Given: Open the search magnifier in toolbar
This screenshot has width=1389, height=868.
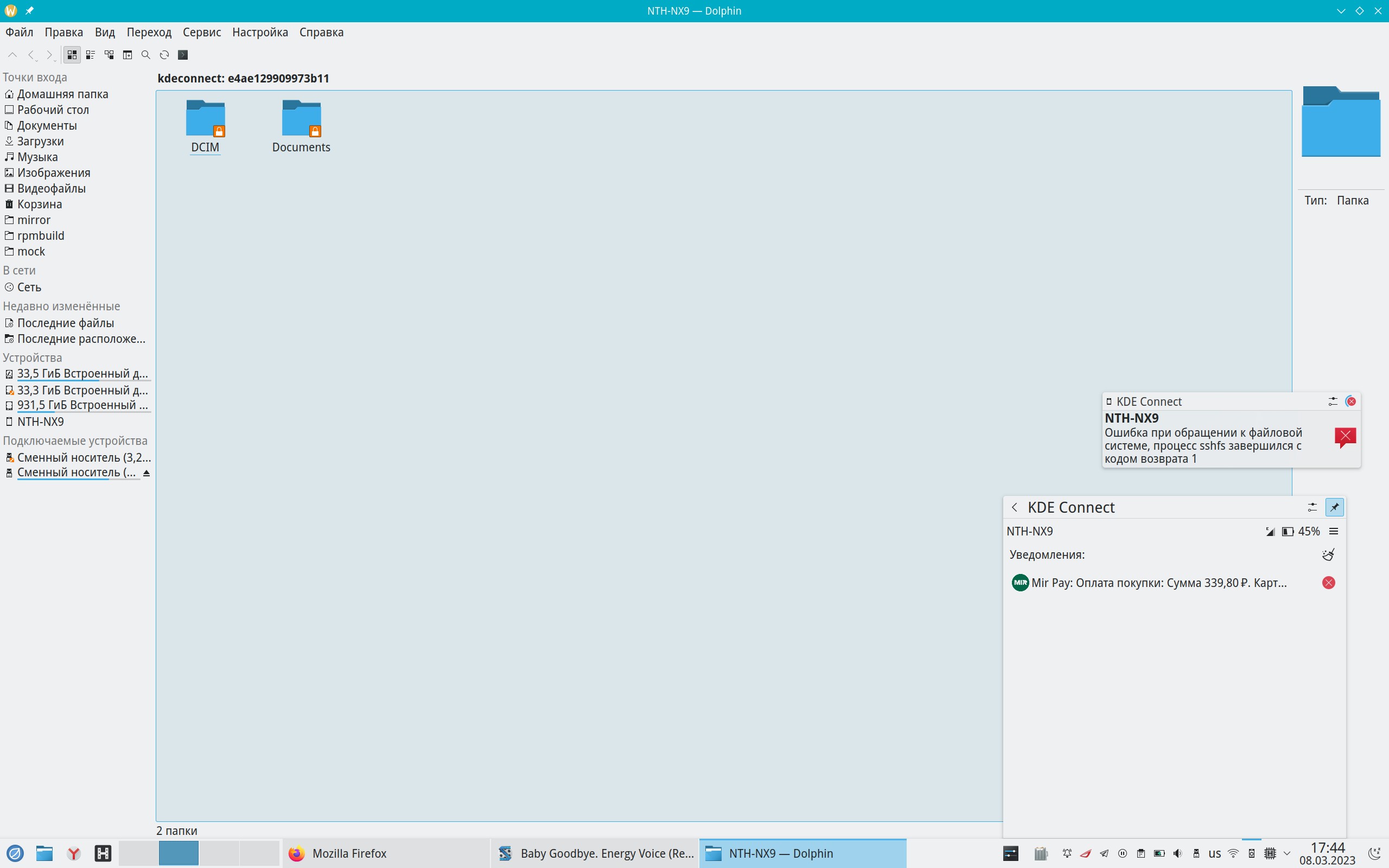Looking at the screenshot, I should pos(146,55).
